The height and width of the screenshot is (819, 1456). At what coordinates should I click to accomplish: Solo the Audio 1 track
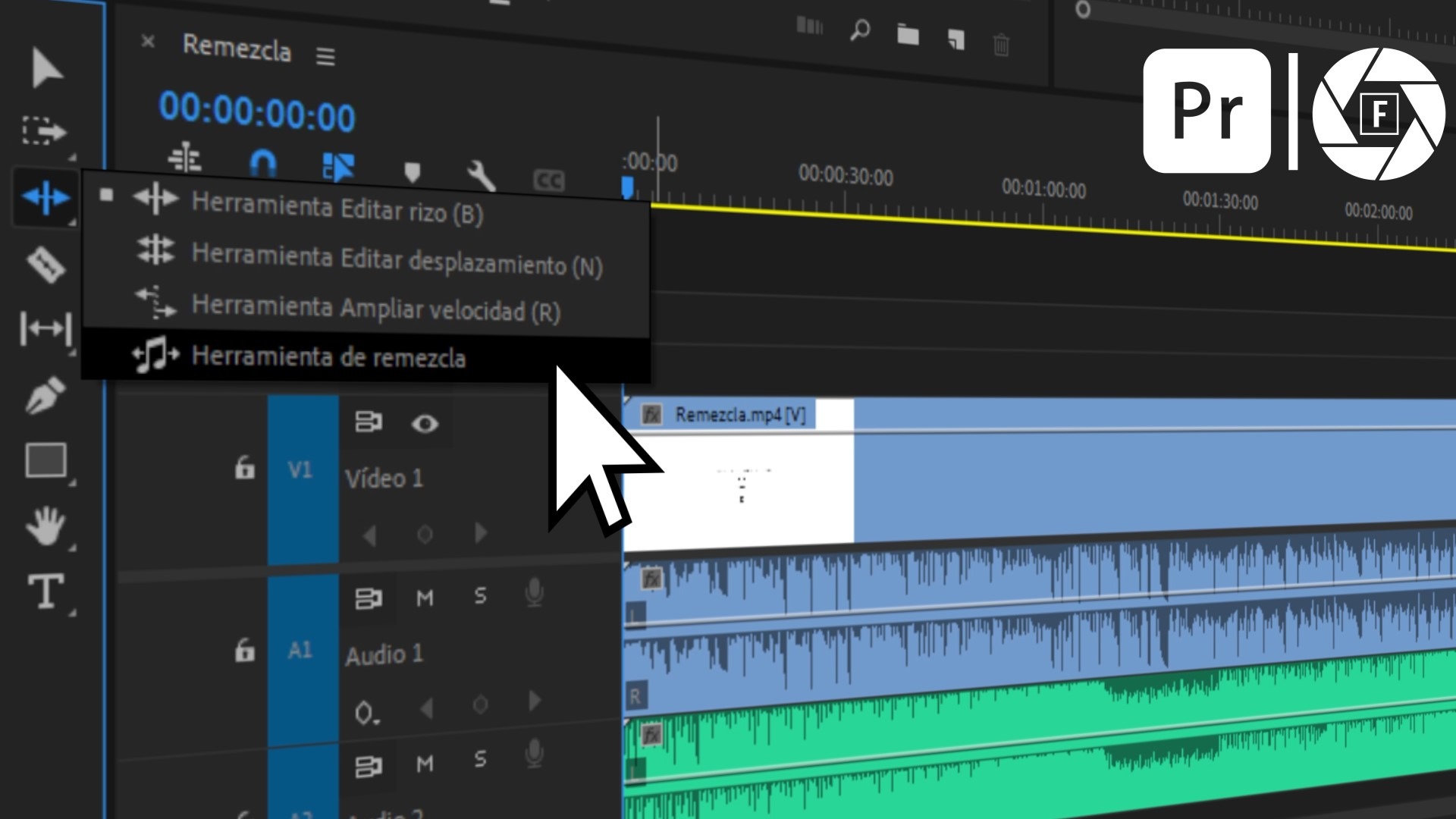[x=480, y=596]
